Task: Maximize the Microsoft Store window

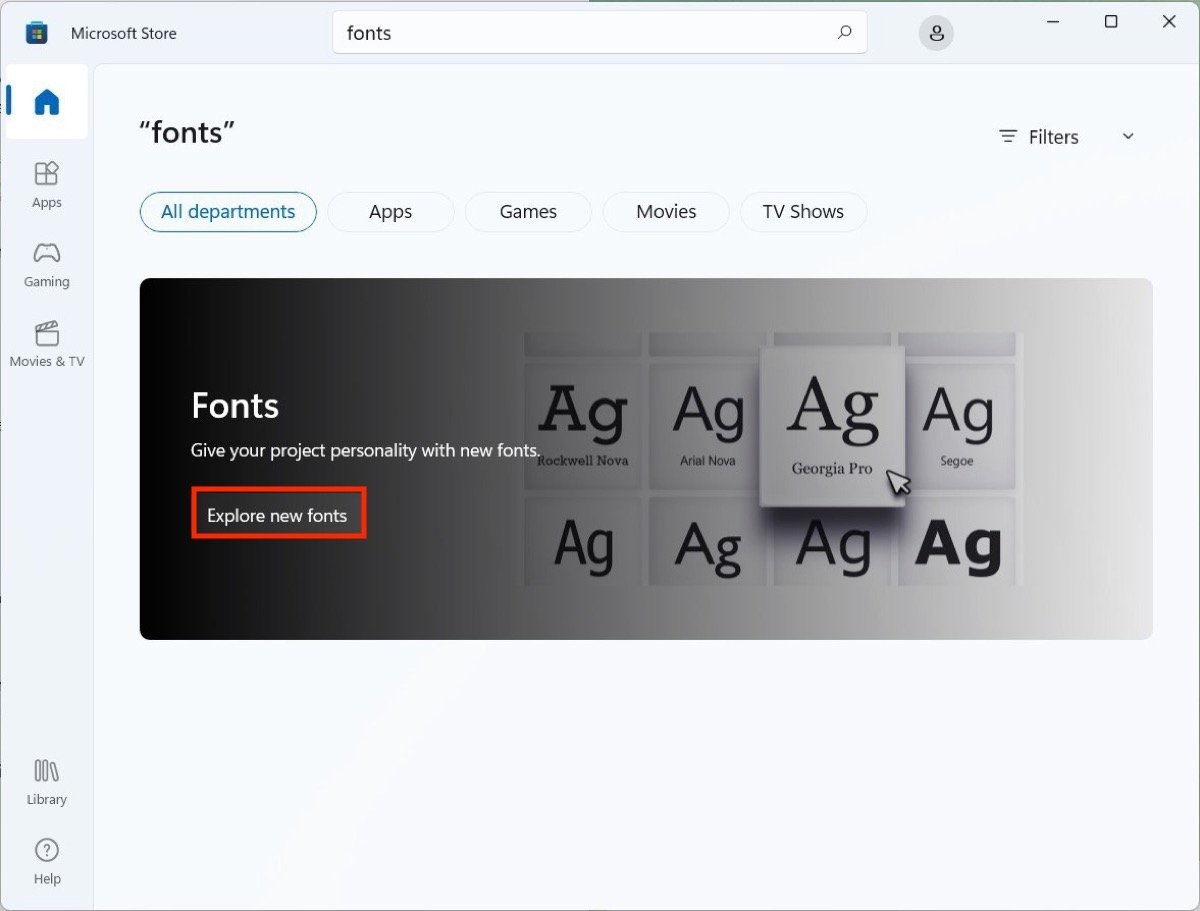Action: (x=1111, y=21)
